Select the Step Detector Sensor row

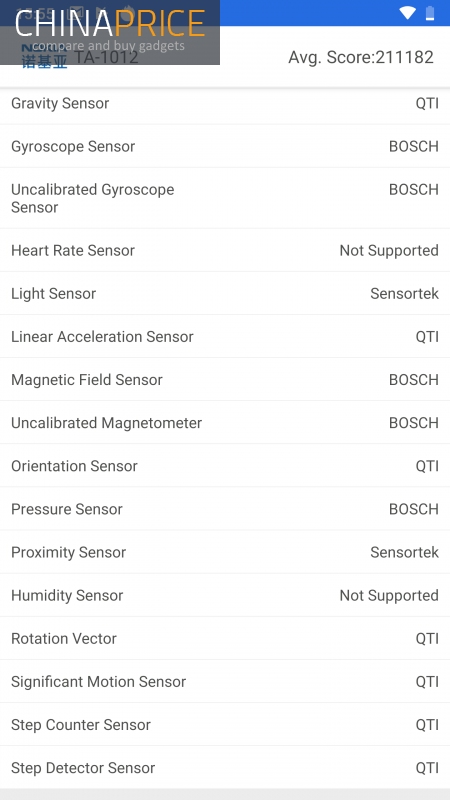point(225,768)
